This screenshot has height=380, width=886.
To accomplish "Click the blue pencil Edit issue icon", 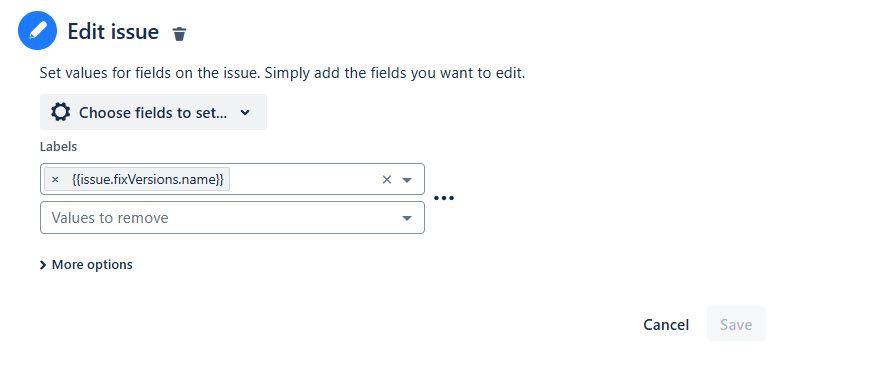I will coord(37,30).
